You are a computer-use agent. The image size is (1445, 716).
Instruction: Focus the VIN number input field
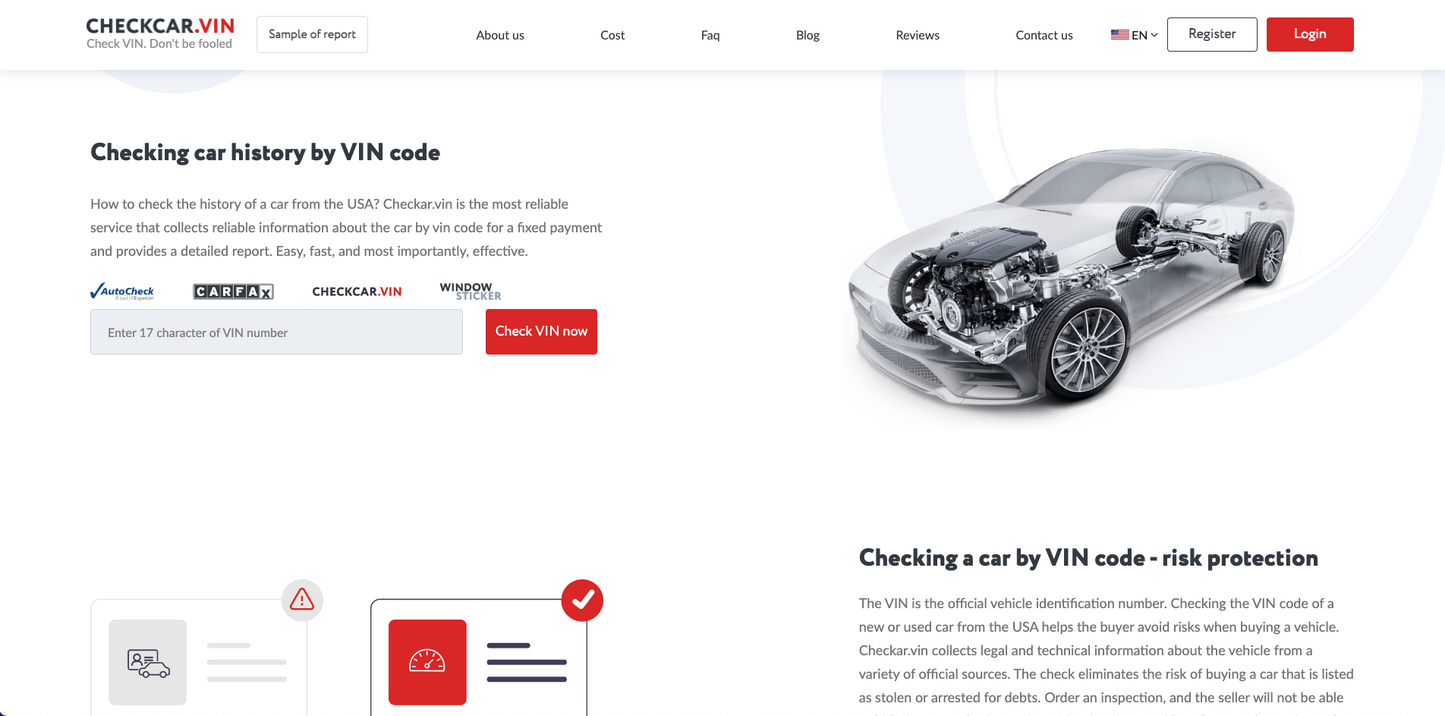pos(276,332)
